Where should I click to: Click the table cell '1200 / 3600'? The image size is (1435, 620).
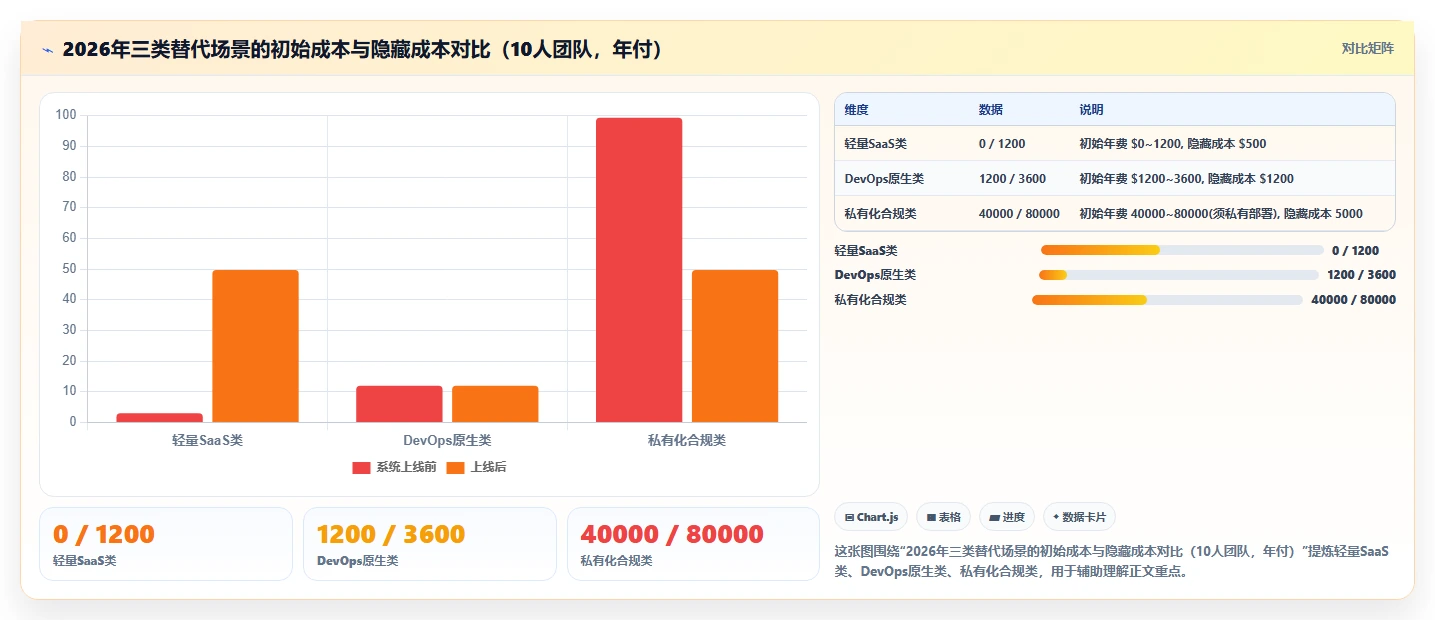(x=1012, y=179)
